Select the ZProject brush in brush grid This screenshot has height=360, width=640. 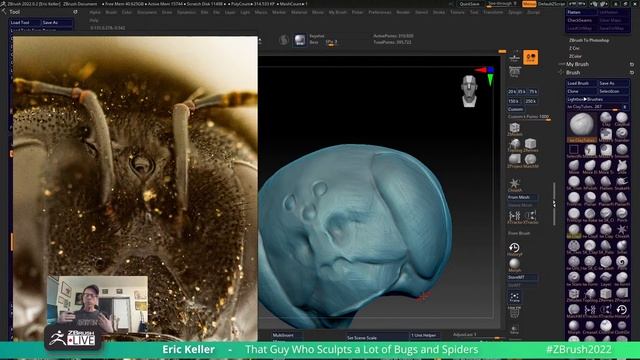coord(622,294)
